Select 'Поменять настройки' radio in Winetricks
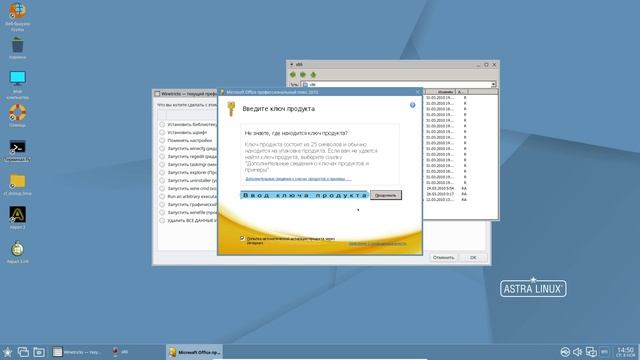640x360 pixels. pos(162,140)
